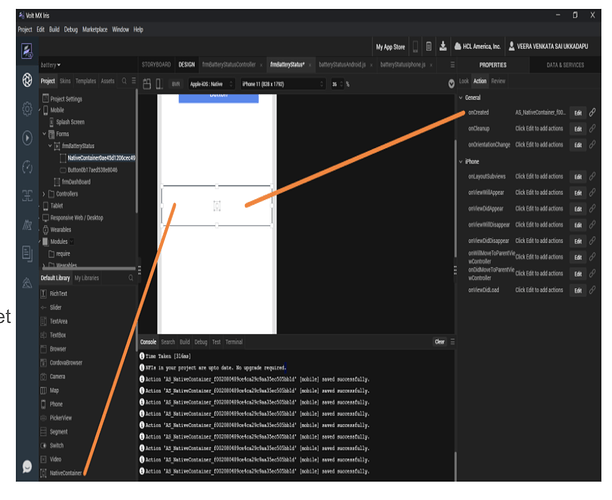Image resolution: width=612 pixels, height=500 pixels.
Task: Click the link icon for onCleanup
Action: pyautogui.click(x=592, y=128)
